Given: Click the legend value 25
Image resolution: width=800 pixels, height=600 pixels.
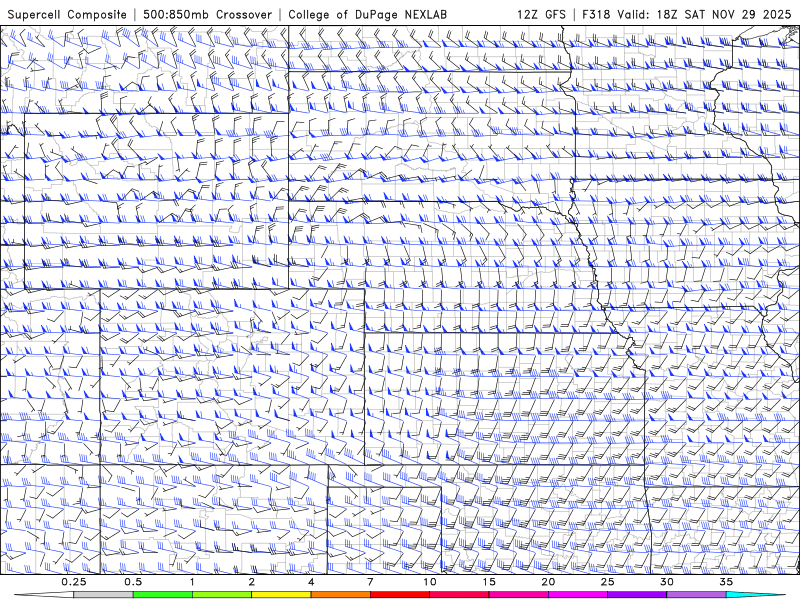Looking at the screenshot, I should tap(607, 582).
